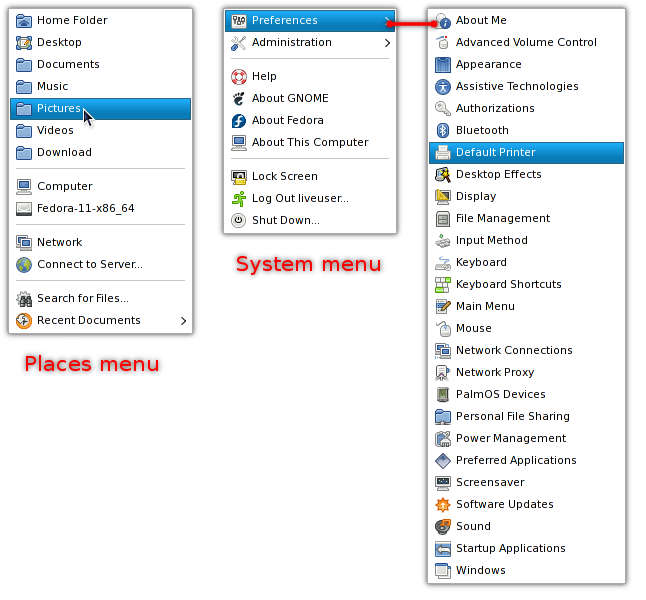Open the Download folder entry
Screen dimensions: 646x600
tap(101, 152)
